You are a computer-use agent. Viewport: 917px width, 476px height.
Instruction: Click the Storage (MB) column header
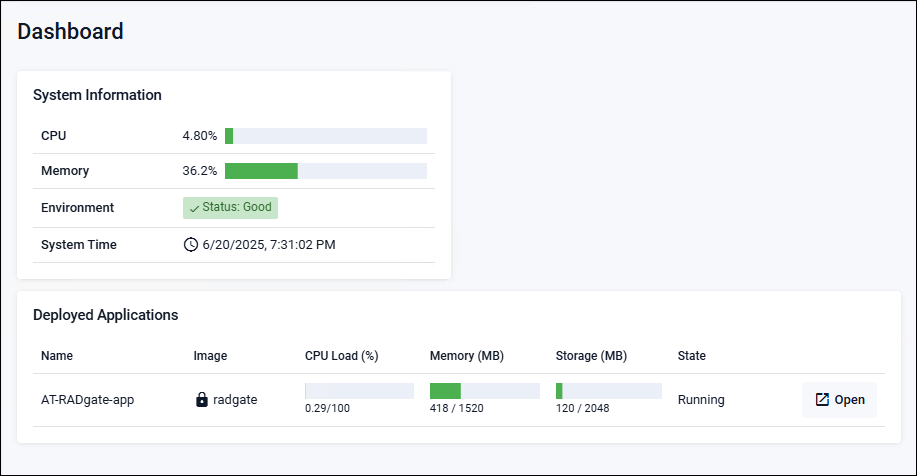click(x=591, y=355)
